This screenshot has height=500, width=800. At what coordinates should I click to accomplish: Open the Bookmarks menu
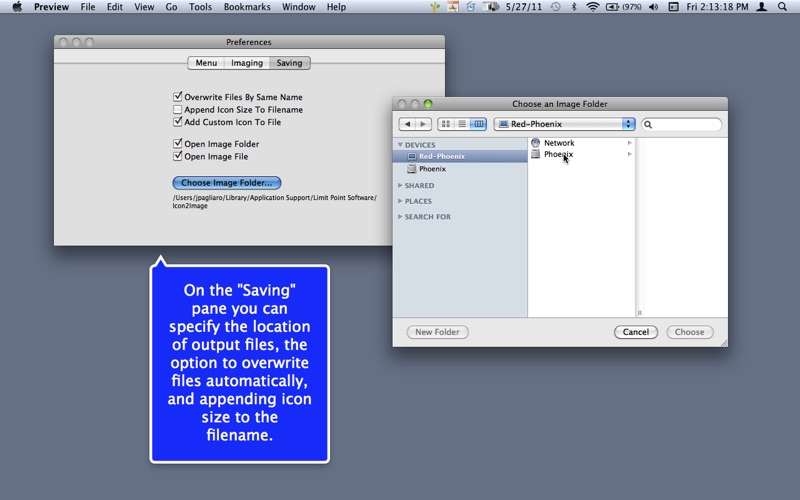247,7
